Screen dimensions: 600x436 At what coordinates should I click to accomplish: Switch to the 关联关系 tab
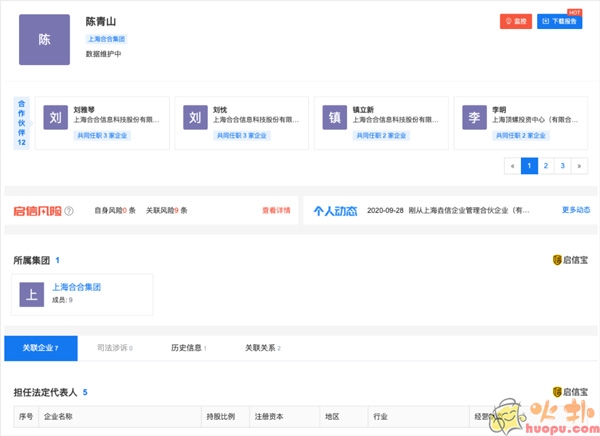[263, 348]
